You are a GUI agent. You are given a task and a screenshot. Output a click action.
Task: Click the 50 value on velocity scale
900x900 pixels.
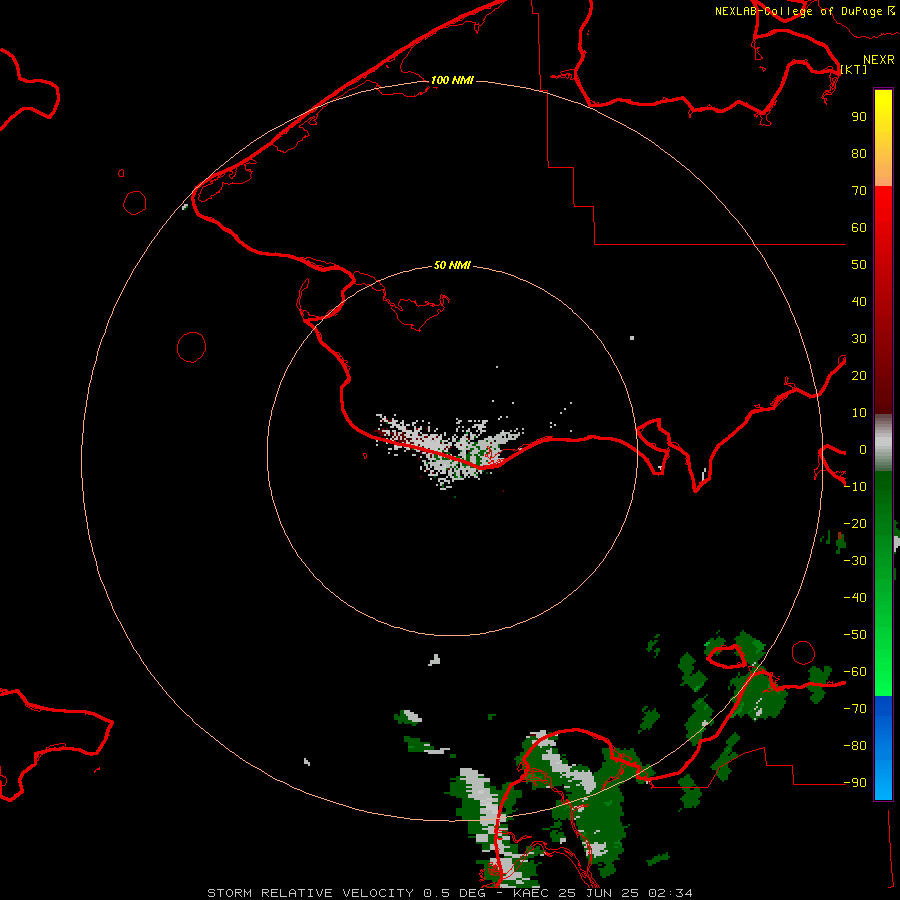pos(859,265)
